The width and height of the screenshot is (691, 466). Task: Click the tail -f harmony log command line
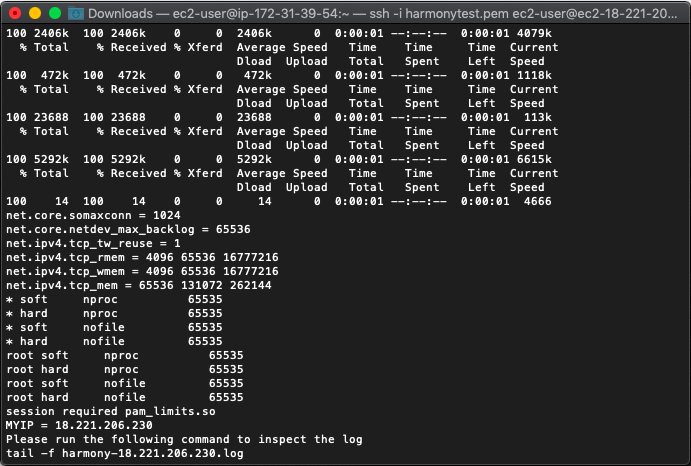(123, 454)
